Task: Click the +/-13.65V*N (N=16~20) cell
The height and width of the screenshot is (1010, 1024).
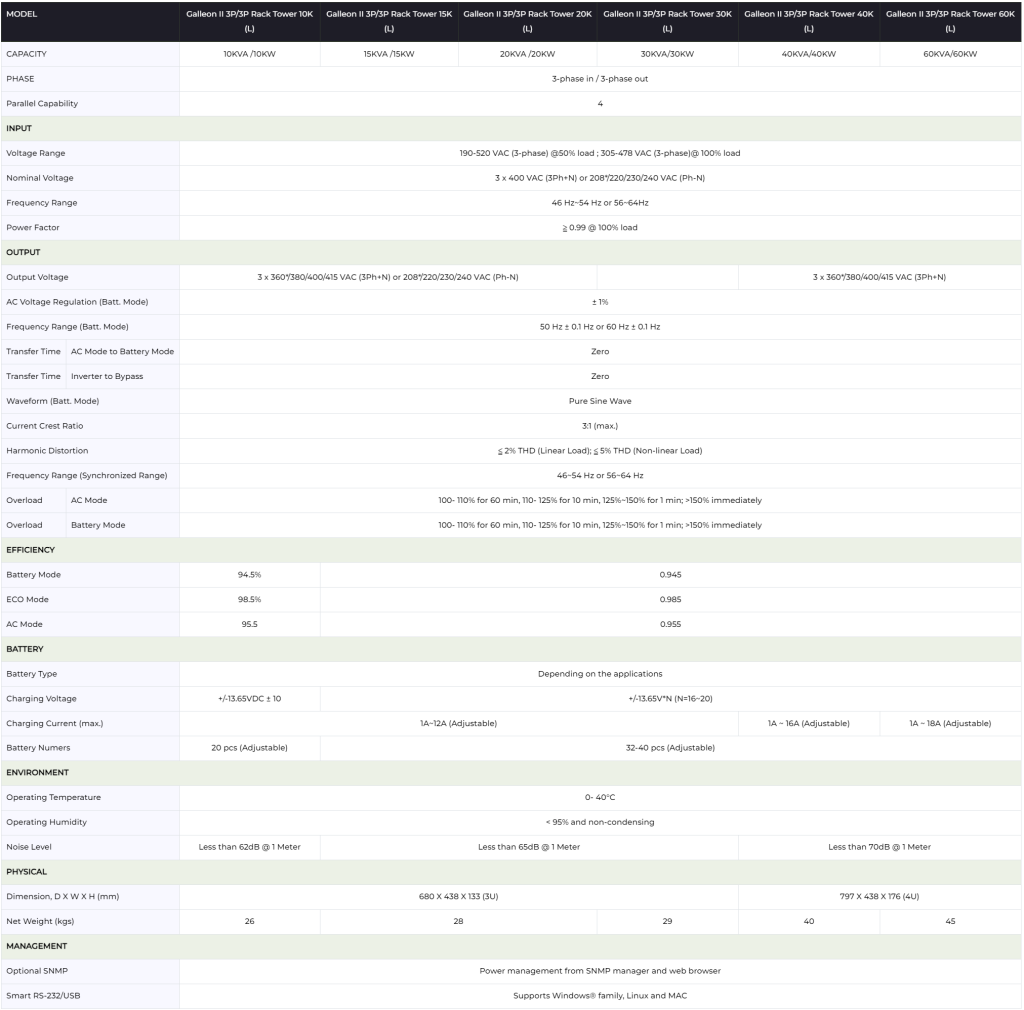Action: click(671, 699)
